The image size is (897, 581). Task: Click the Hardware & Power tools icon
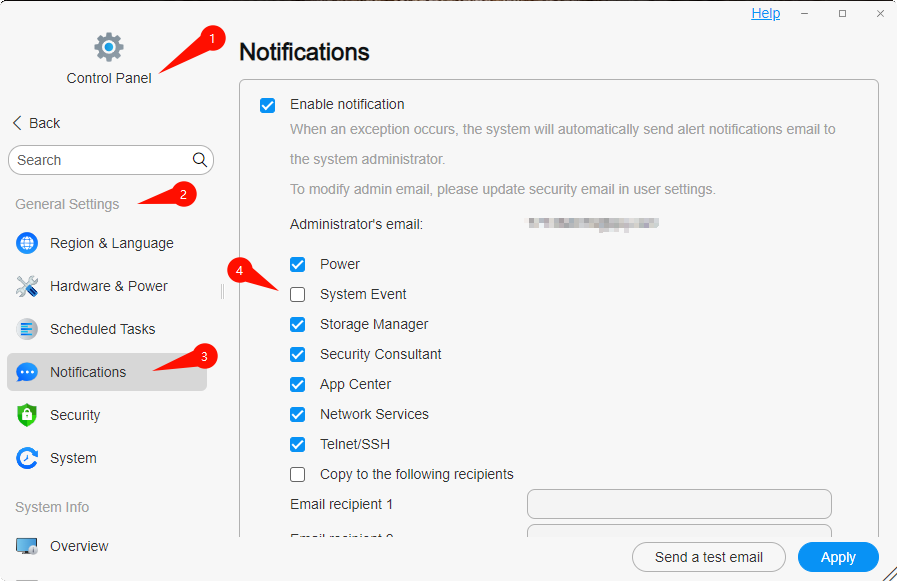coord(27,286)
